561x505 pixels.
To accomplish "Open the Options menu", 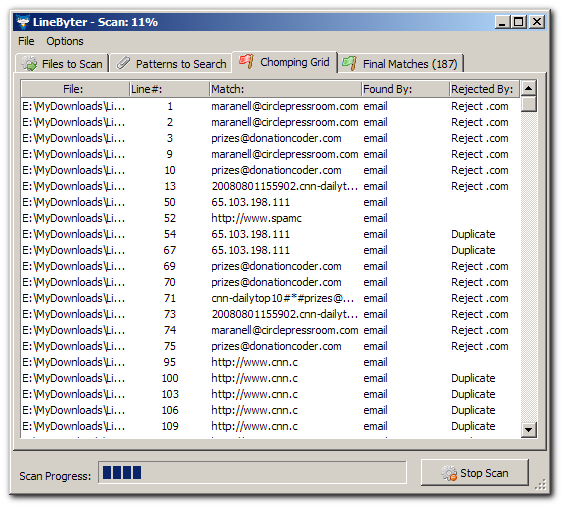I will (65, 41).
